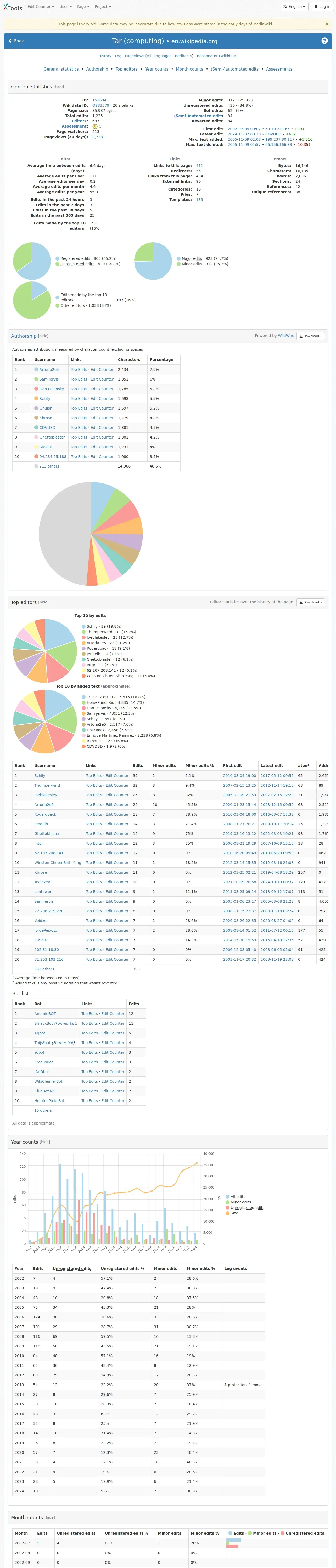Image resolution: width=336 pixels, height=1568 pixels.
Task: Open Schily user in Top editors table
Action: (40, 775)
